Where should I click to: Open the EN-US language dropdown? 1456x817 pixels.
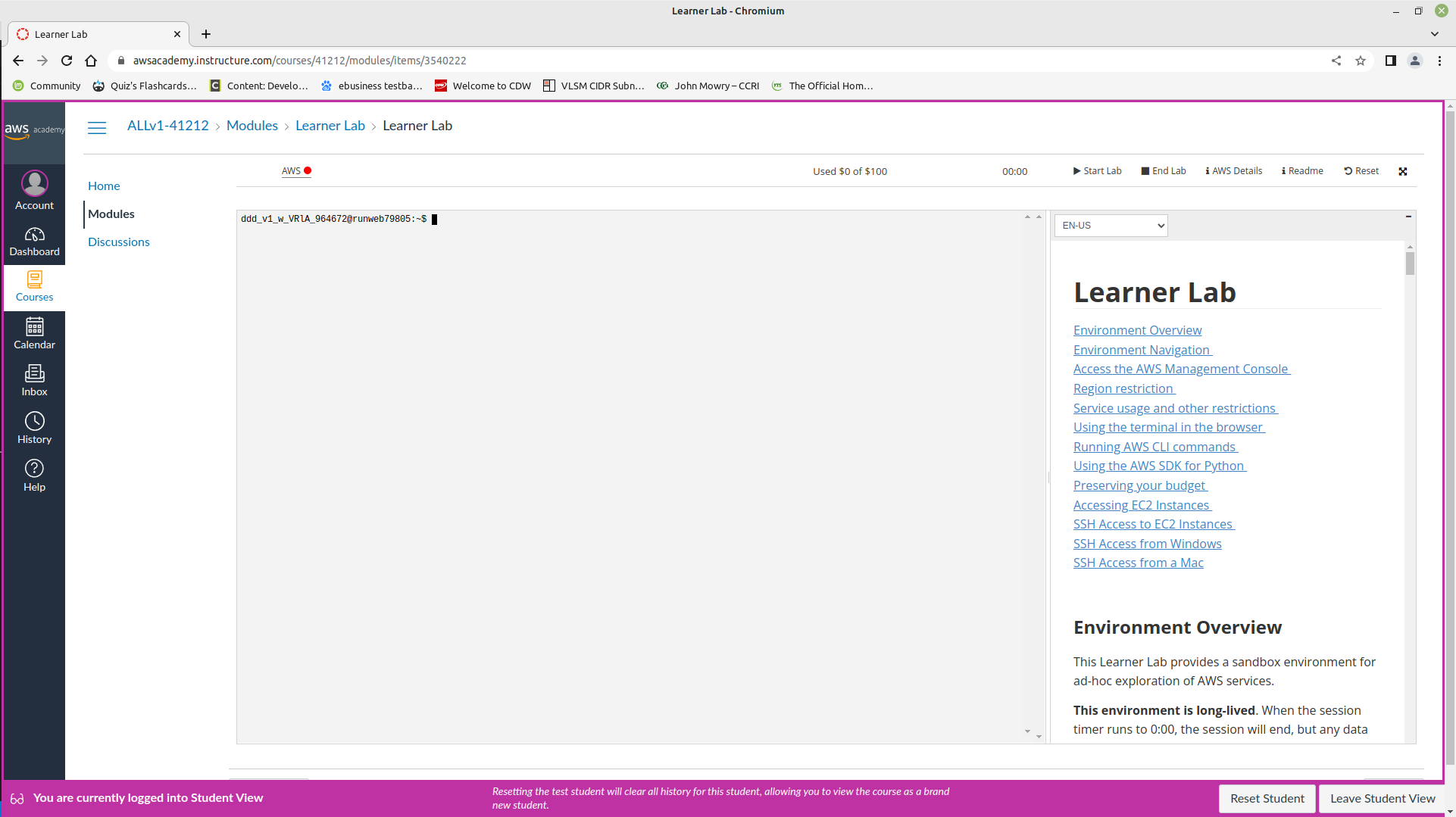point(1110,225)
